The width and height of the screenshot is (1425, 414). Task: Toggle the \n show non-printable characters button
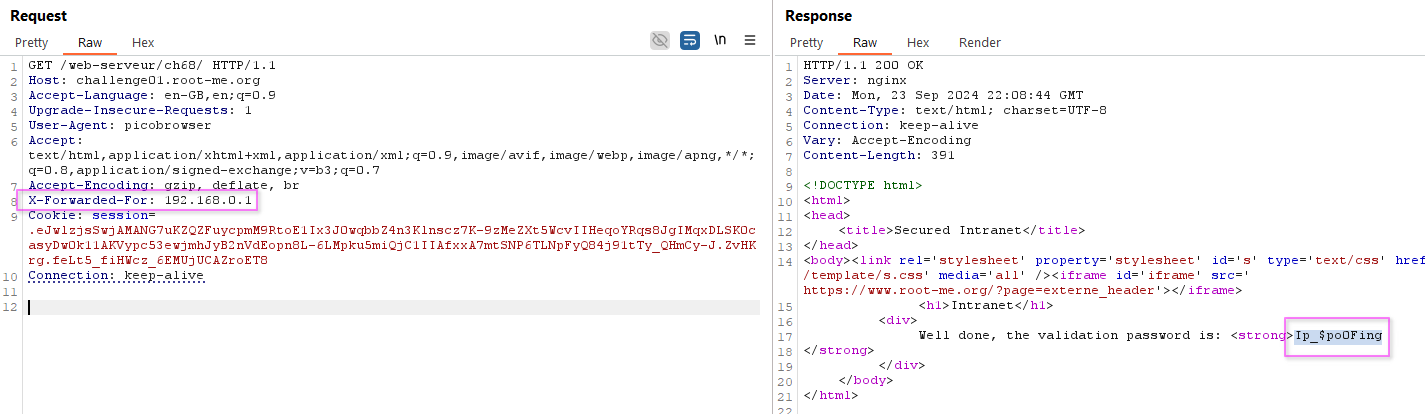coord(720,40)
